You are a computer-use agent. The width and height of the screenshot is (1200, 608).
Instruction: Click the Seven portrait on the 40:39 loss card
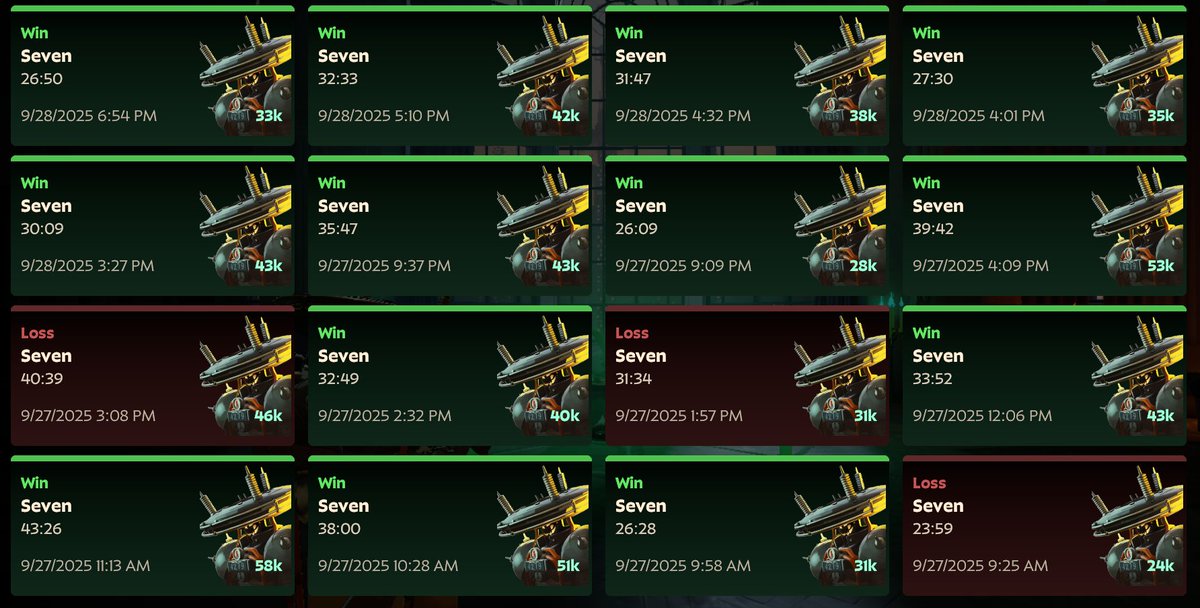point(246,377)
